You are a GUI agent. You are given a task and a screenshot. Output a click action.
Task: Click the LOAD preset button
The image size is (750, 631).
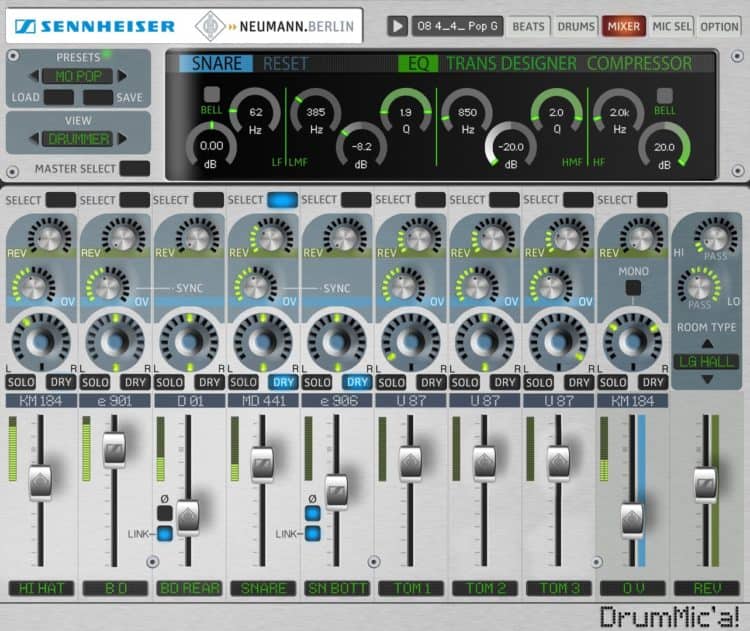click(x=59, y=98)
